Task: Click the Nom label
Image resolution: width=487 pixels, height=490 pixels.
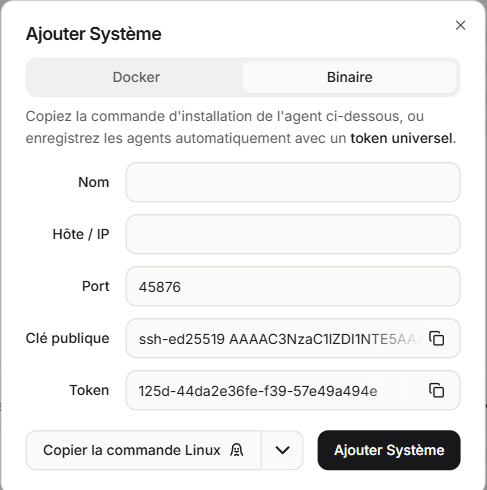Action: (x=94, y=182)
